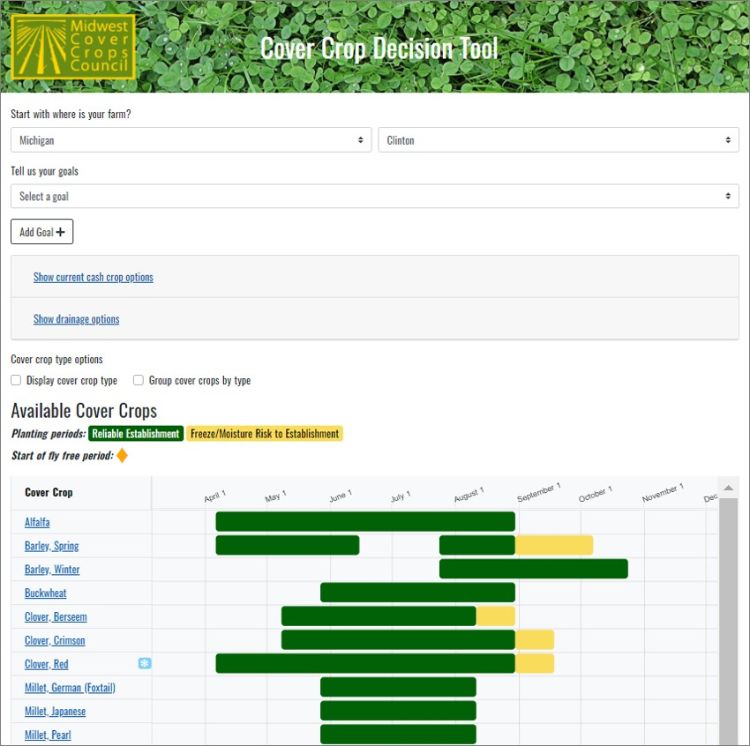The width and height of the screenshot is (750, 746).
Task: Click Freeze/Moisture Risk yellow legend badge
Action: 264,434
